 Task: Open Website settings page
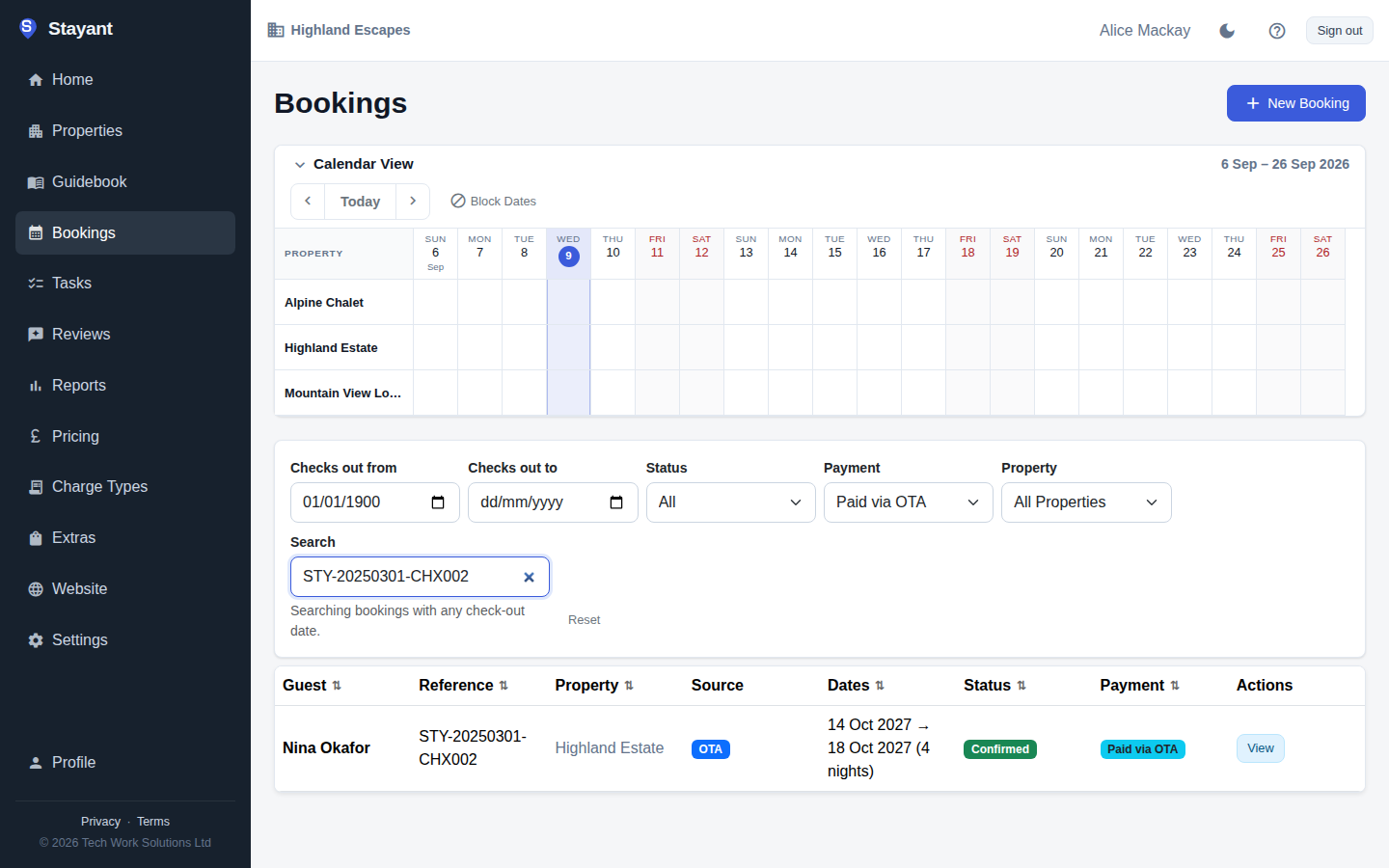[125, 589]
